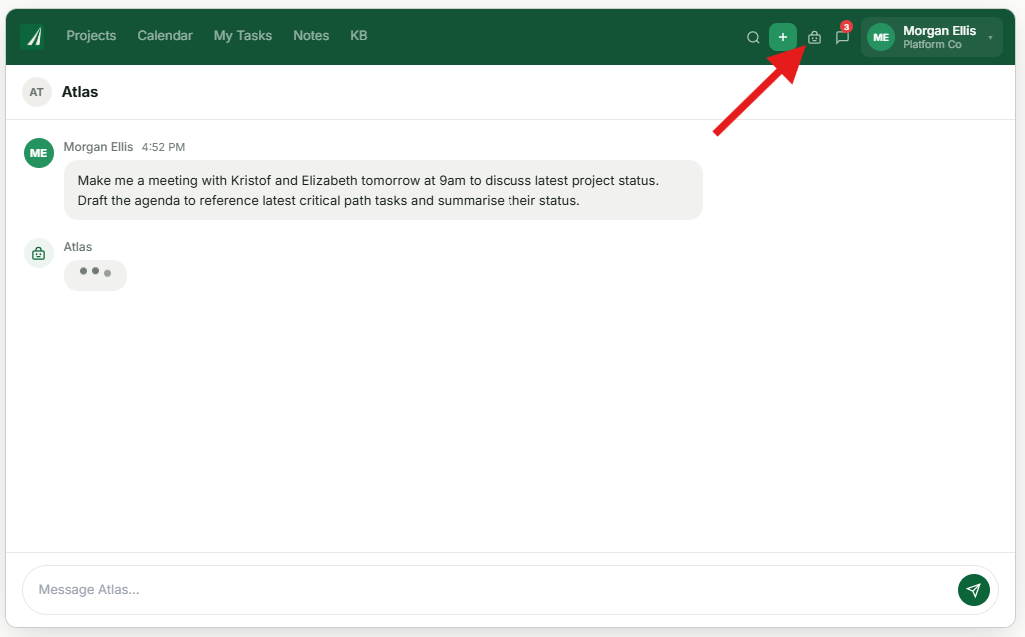Click the Atlas sender name label

[78, 247]
